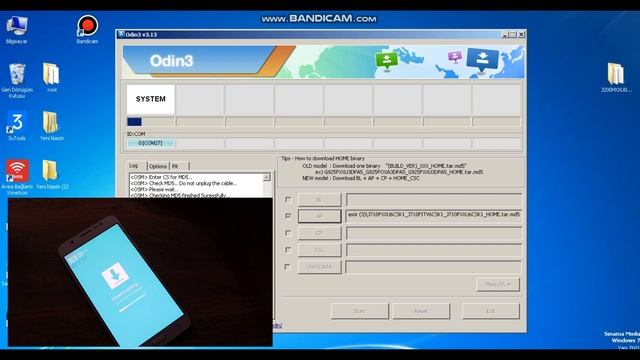Click the 0:[COM27] port box
The image size is (640, 360).
coord(151,143)
